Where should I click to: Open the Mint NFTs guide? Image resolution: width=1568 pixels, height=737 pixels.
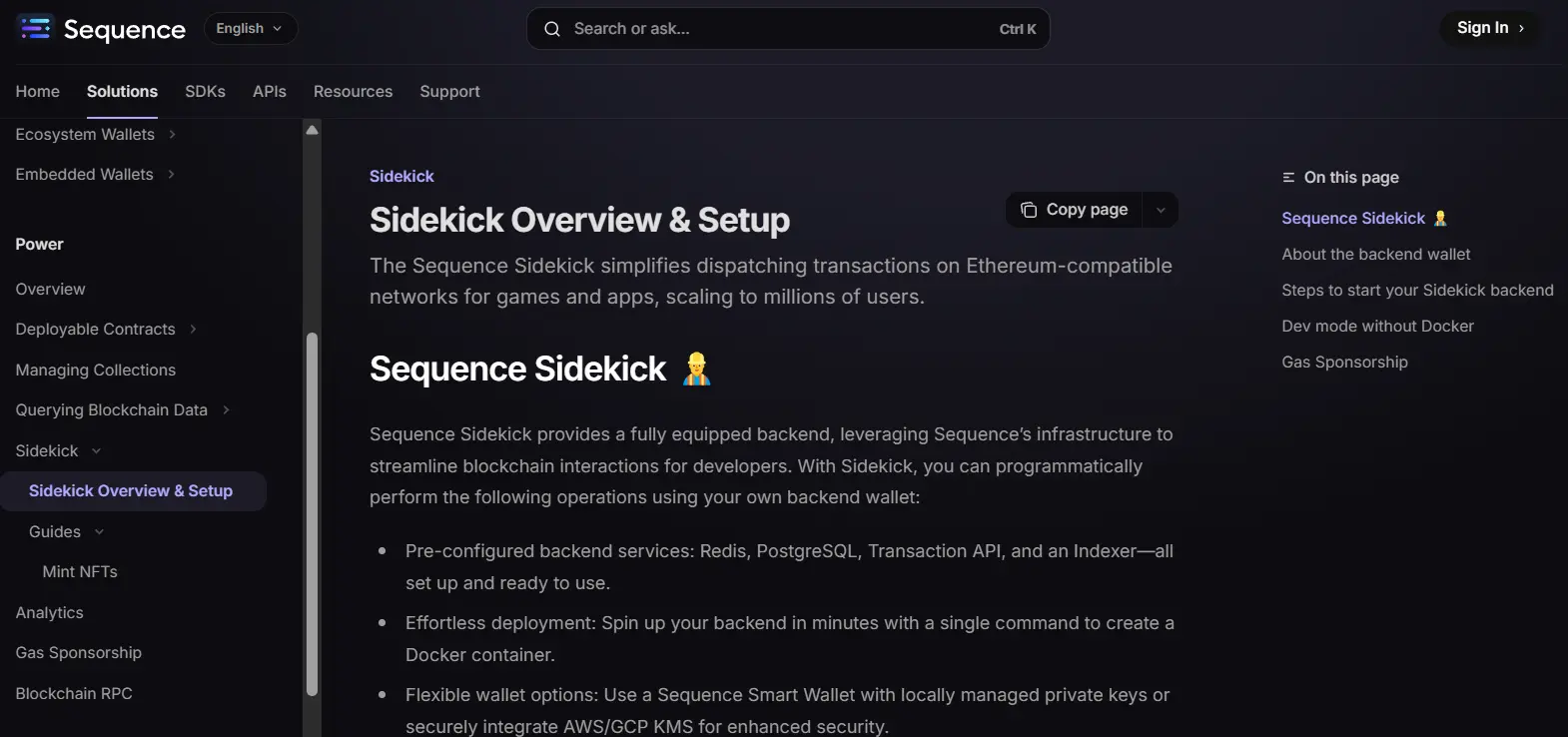[x=80, y=571]
